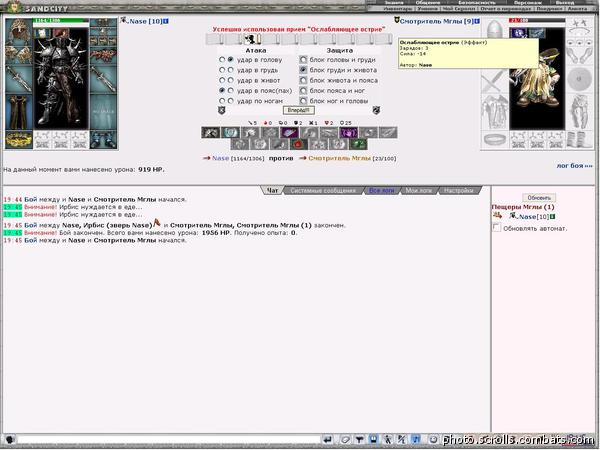
Task: Click info icon beside Nase[10] in room list
Action: coord(553,217)
